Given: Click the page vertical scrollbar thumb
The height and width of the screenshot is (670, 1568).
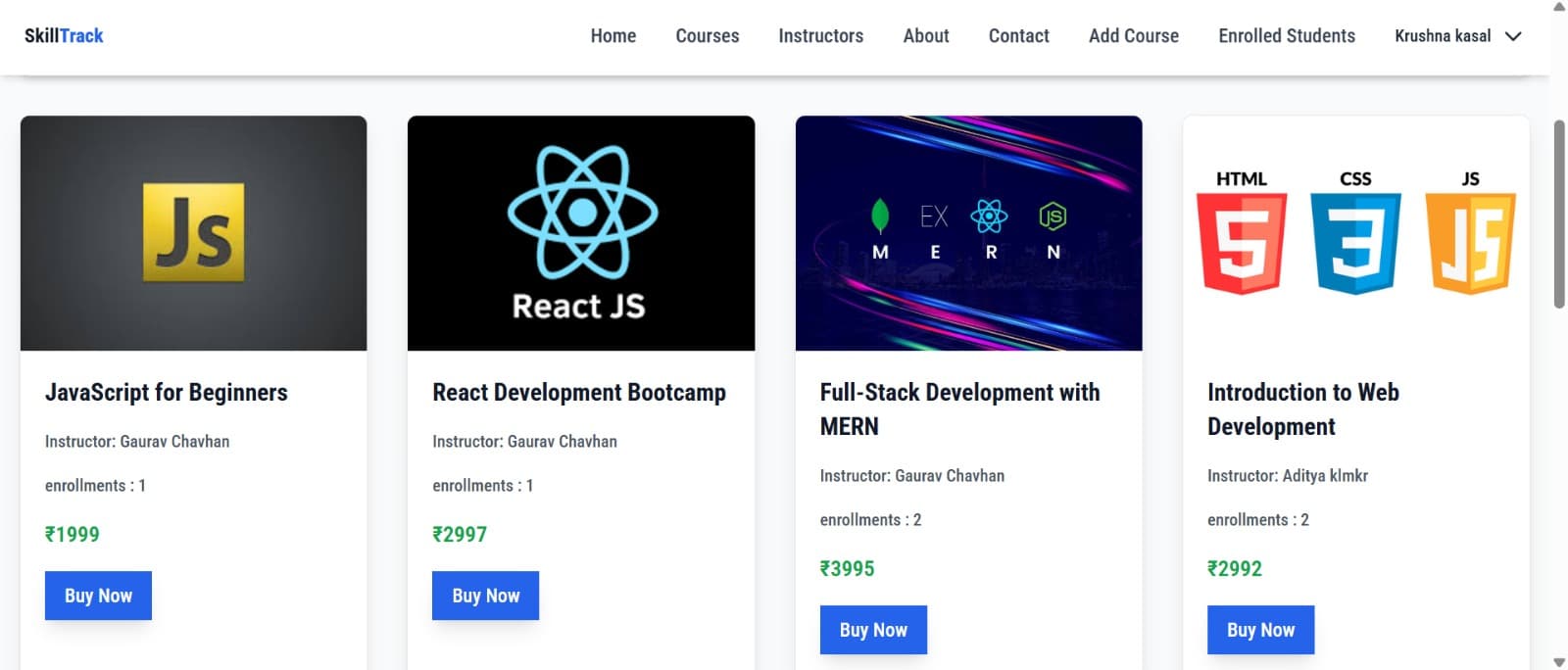Looking at the screenshot, I should pyautogui.click(x=1559, y=214).
